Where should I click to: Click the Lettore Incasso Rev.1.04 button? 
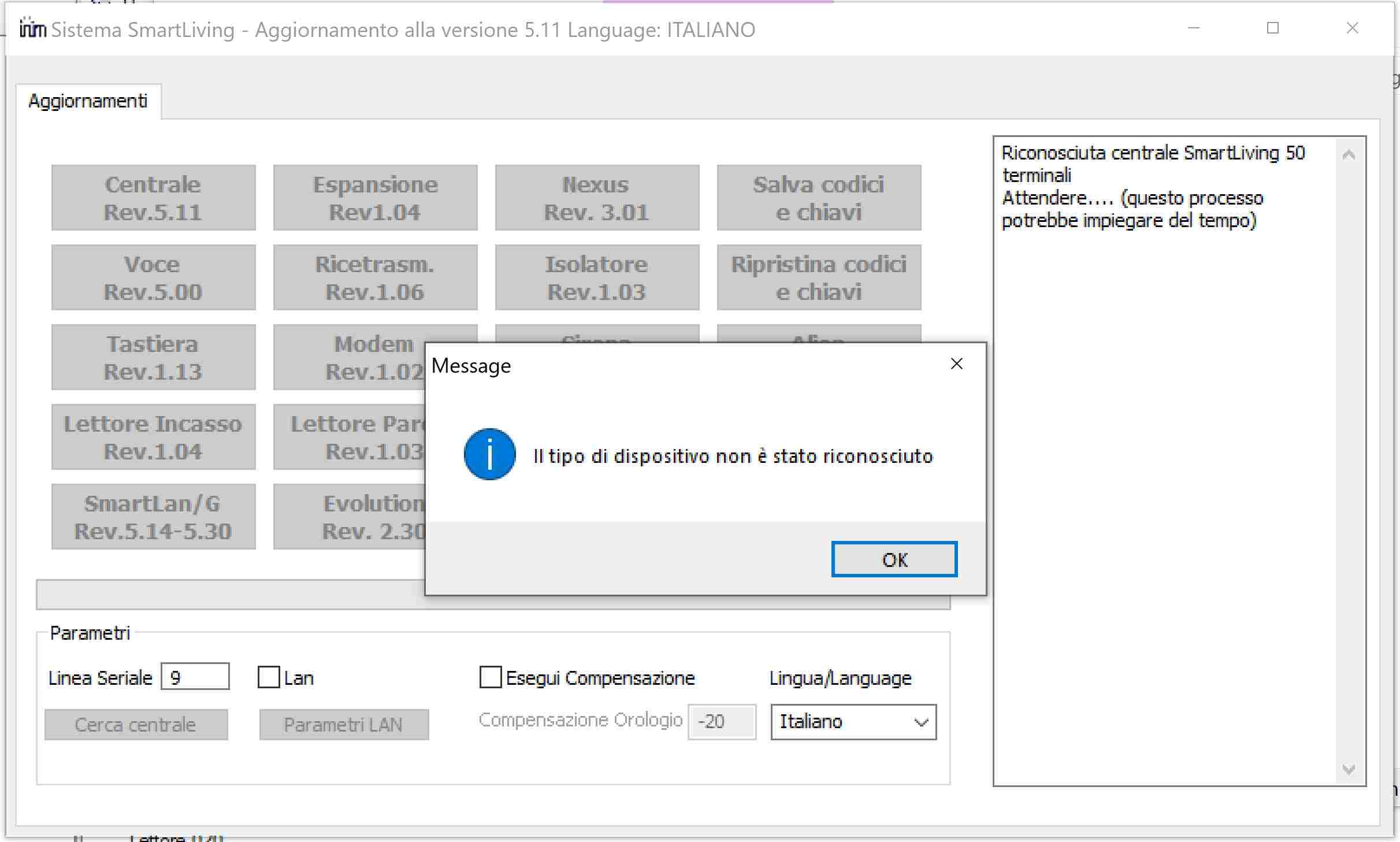(x=153, y=437)
